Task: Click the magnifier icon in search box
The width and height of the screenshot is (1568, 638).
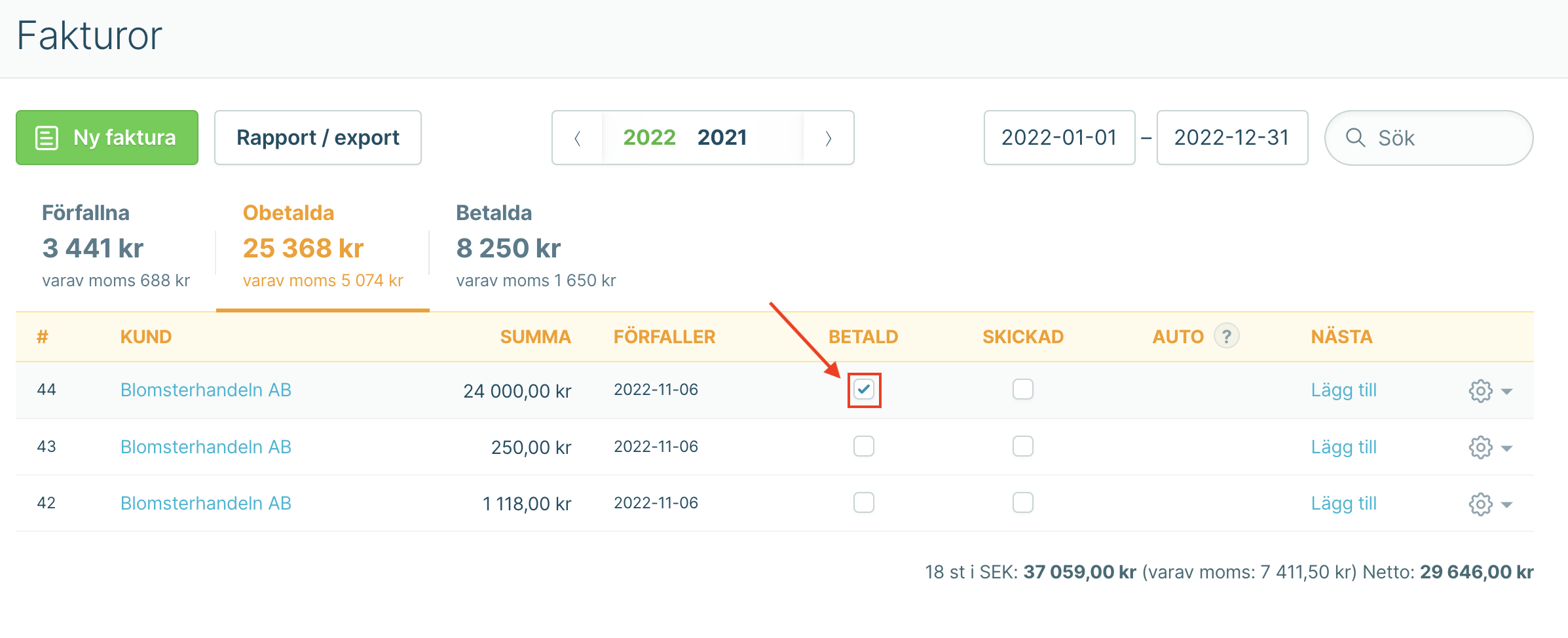Action: click(x=1355, y=138)
